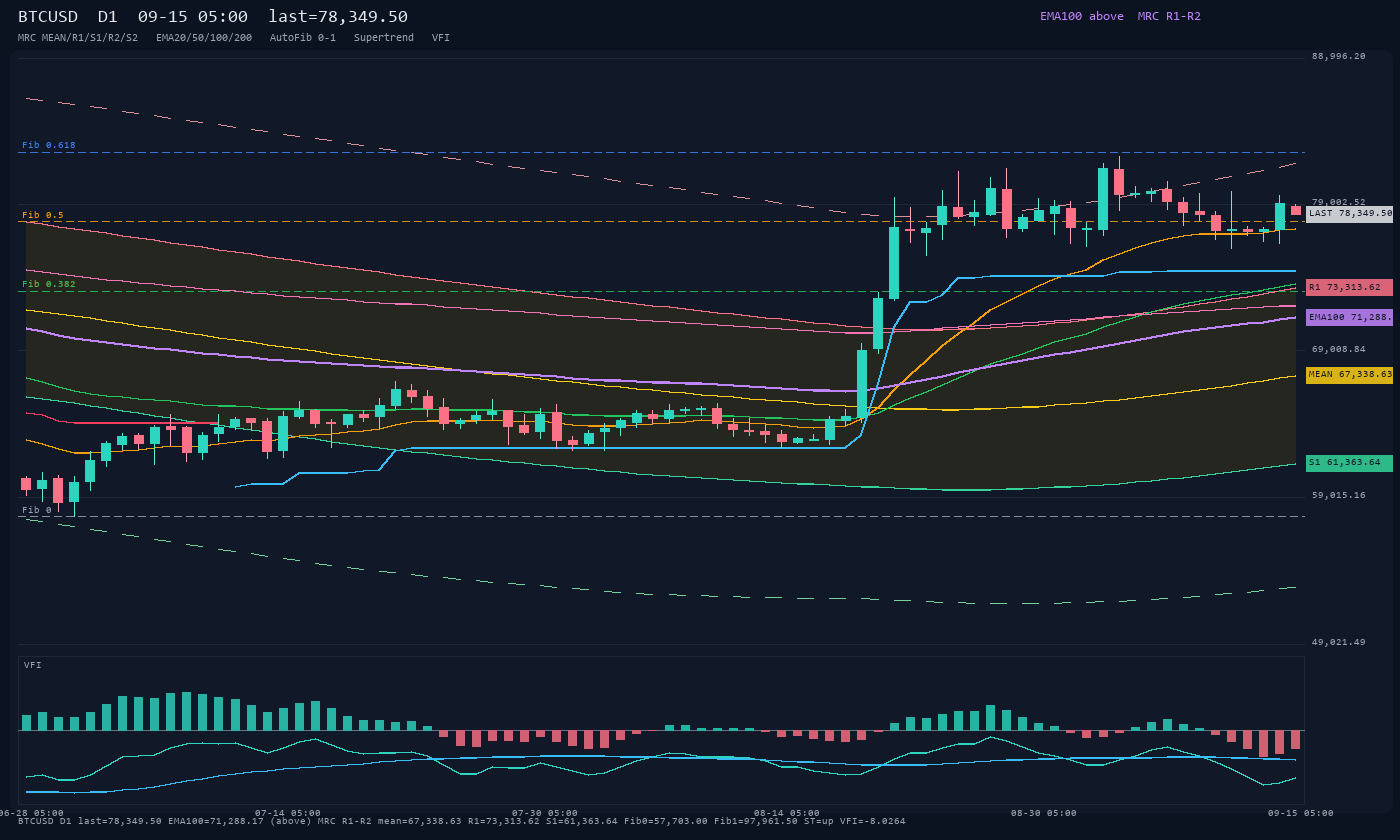Click the BTCUSD symbol title
Image resolution: width=1400 pixels, height=840 pixels.
[48, 17]
